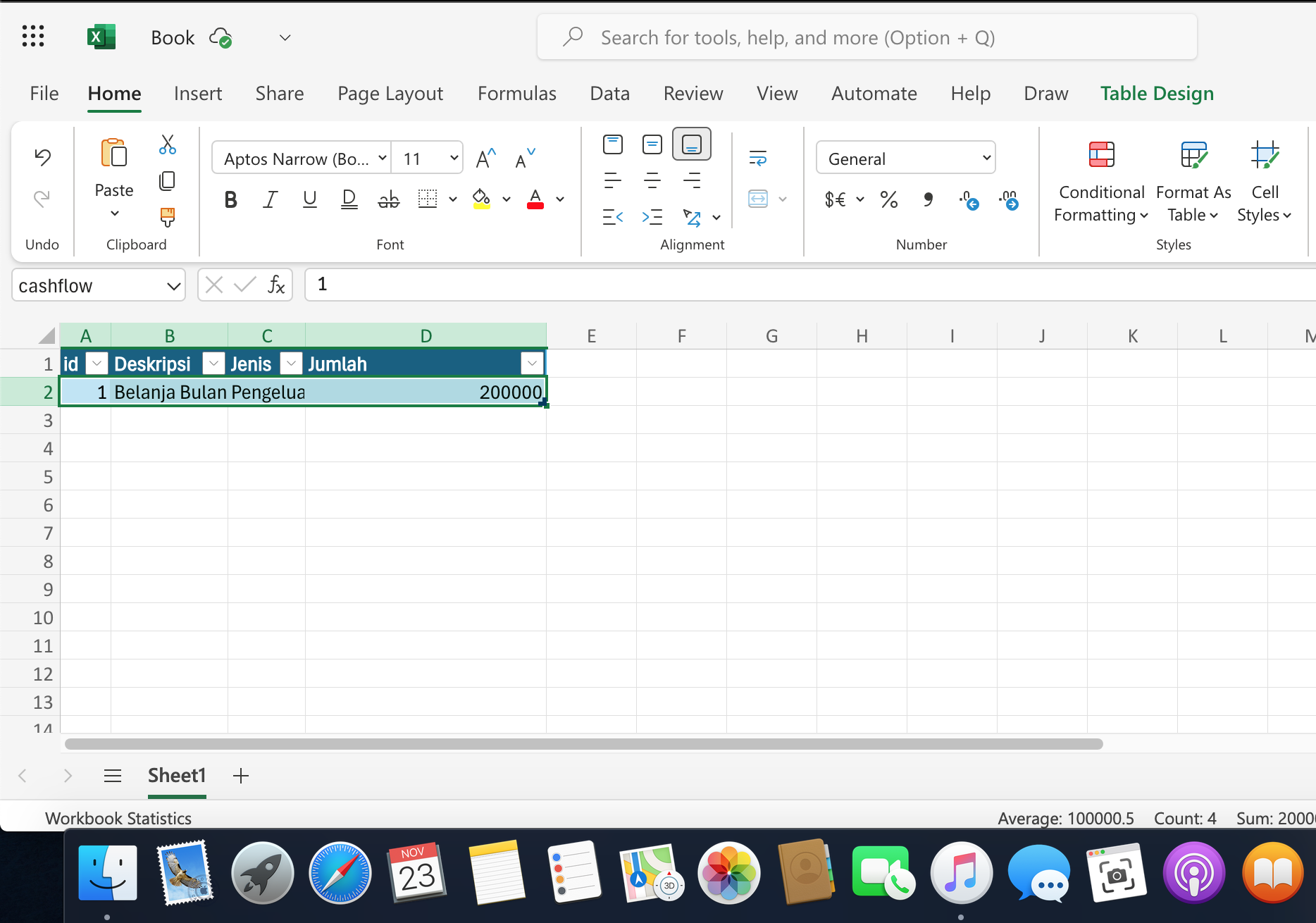Click the Format As Table icon
Image resolution: width=1316 pixels, height=923 pixels.
coord(1193,155)
